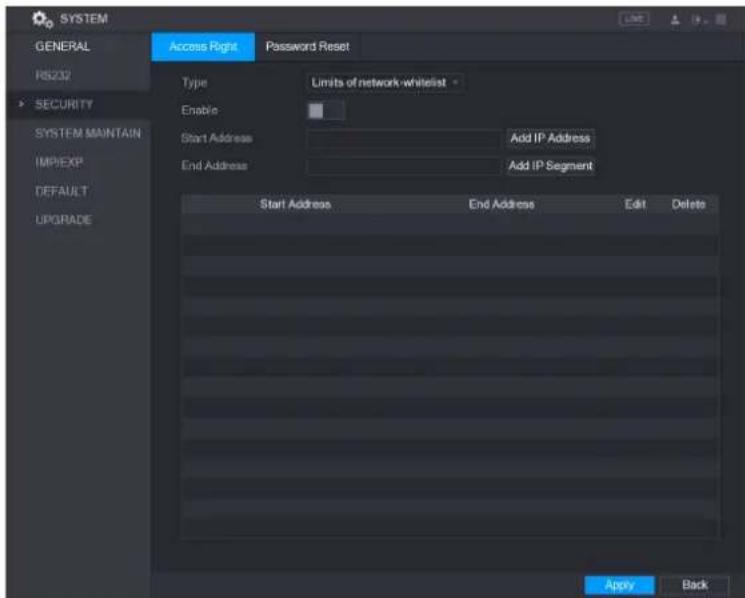This screenshot has height=598, width=745.
Task: Open the UPGRADE sidebar item
Action: 63,220
